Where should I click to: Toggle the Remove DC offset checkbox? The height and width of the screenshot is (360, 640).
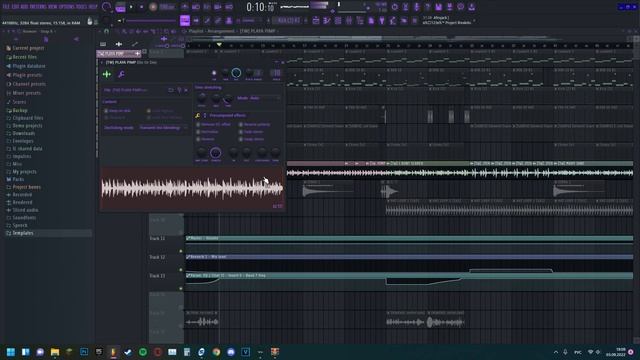coord(198,124)
